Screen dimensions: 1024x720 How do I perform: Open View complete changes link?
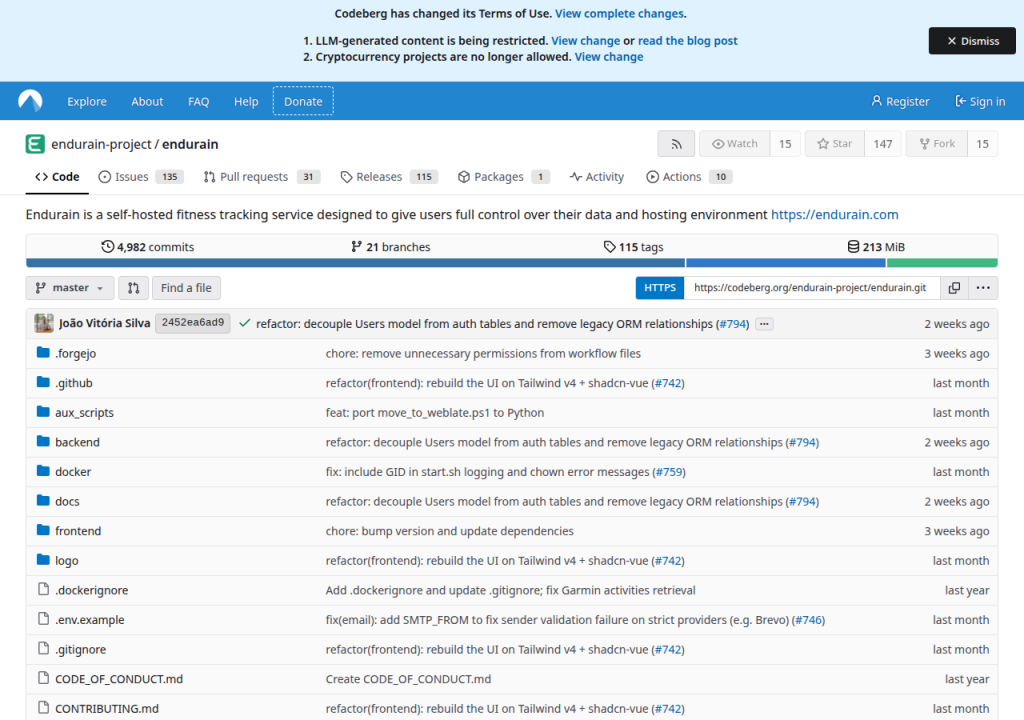click(x=619, y=13)
